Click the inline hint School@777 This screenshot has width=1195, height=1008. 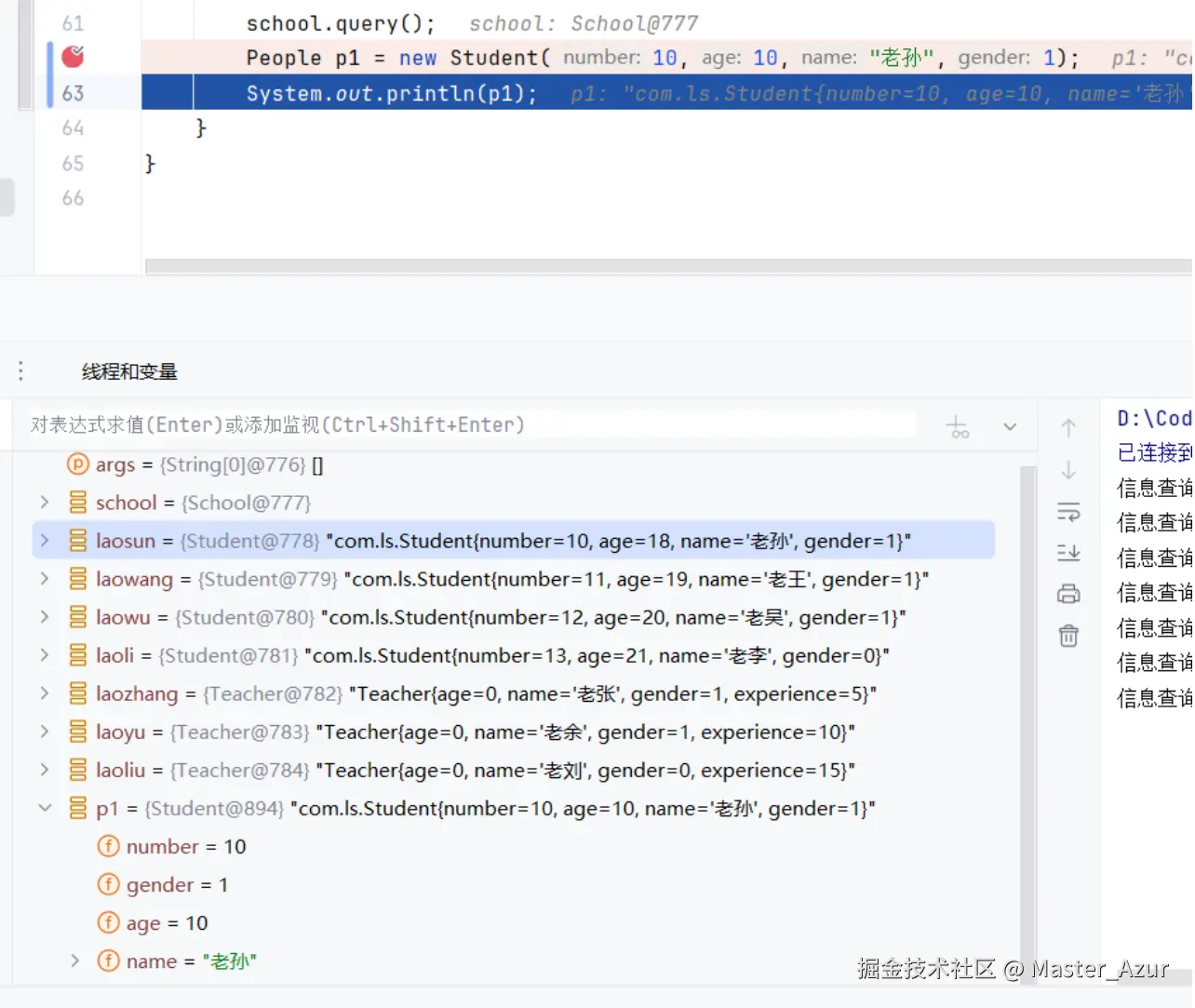click(635, 24)
